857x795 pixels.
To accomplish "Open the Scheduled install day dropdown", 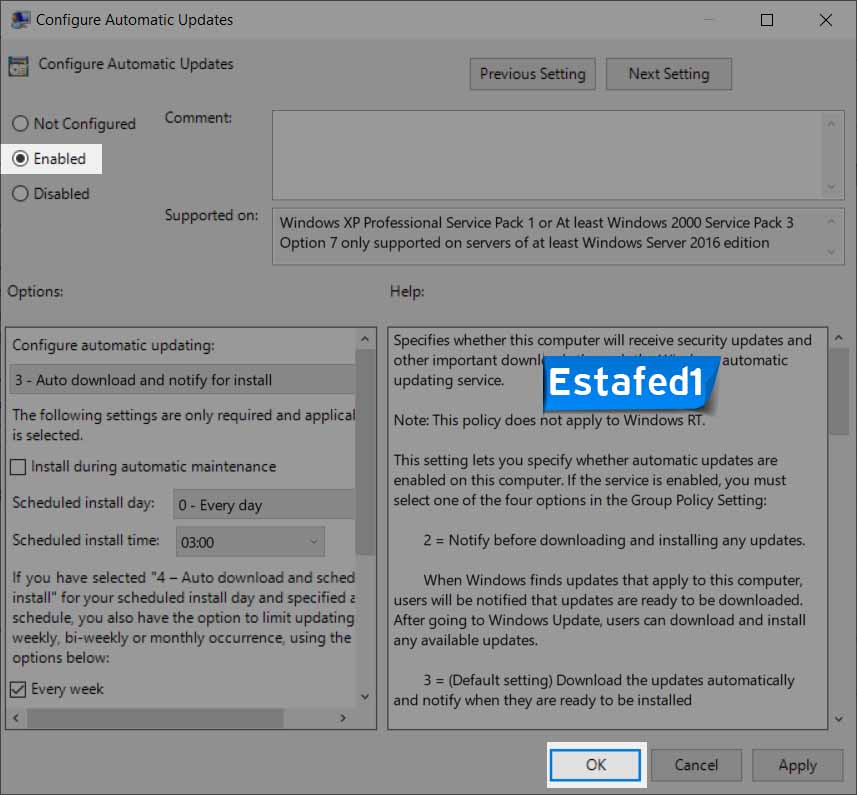I will [x=264, y=505].
